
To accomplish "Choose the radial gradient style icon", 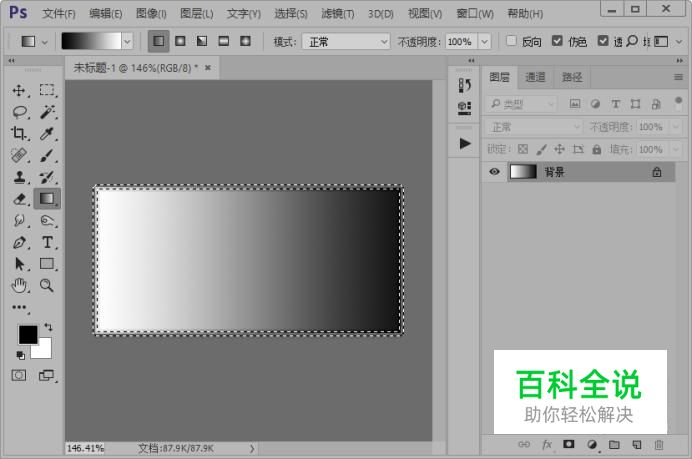I will click(x=180, y=41).
